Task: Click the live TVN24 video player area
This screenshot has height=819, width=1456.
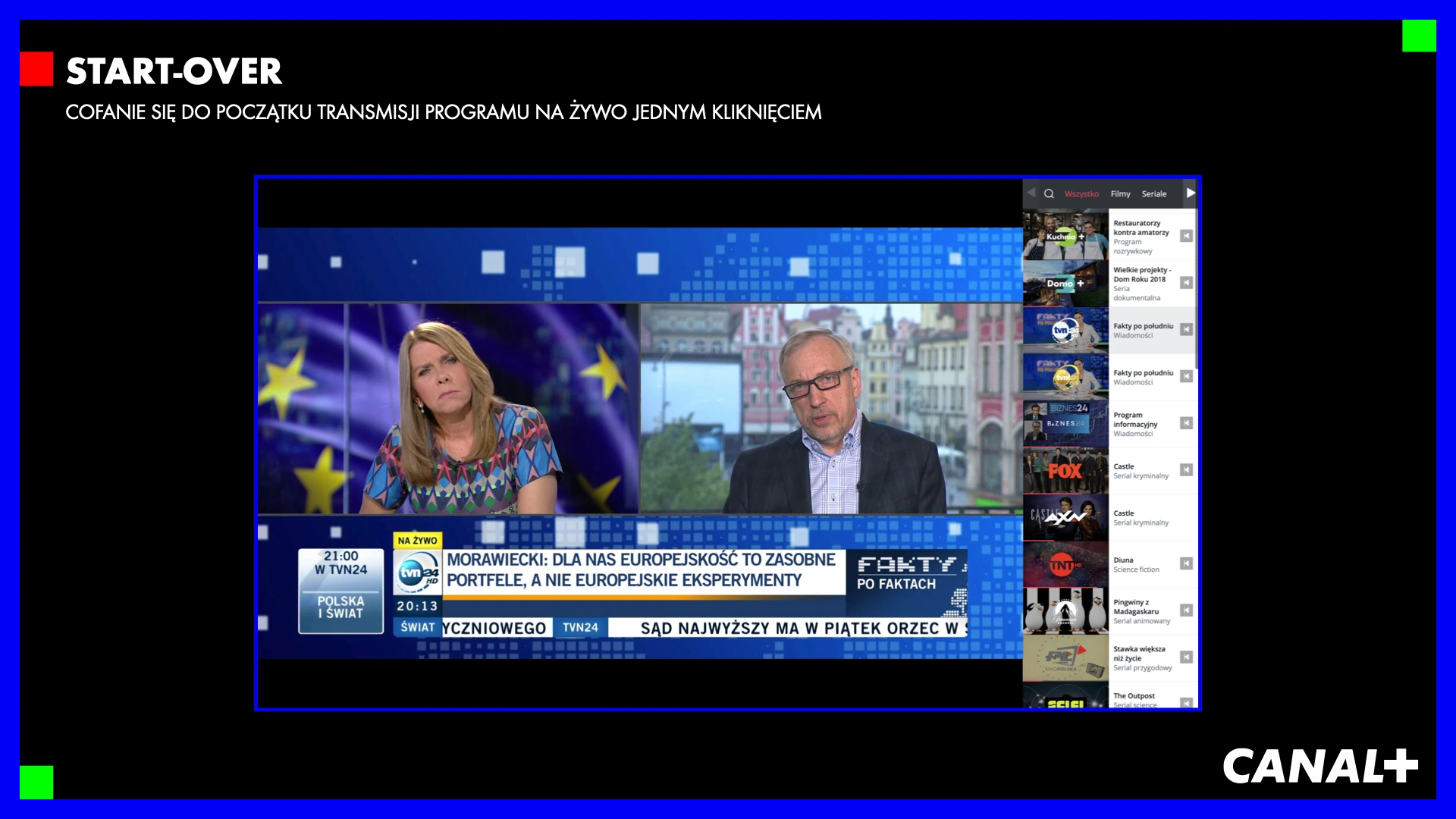Action: (639, 443)
